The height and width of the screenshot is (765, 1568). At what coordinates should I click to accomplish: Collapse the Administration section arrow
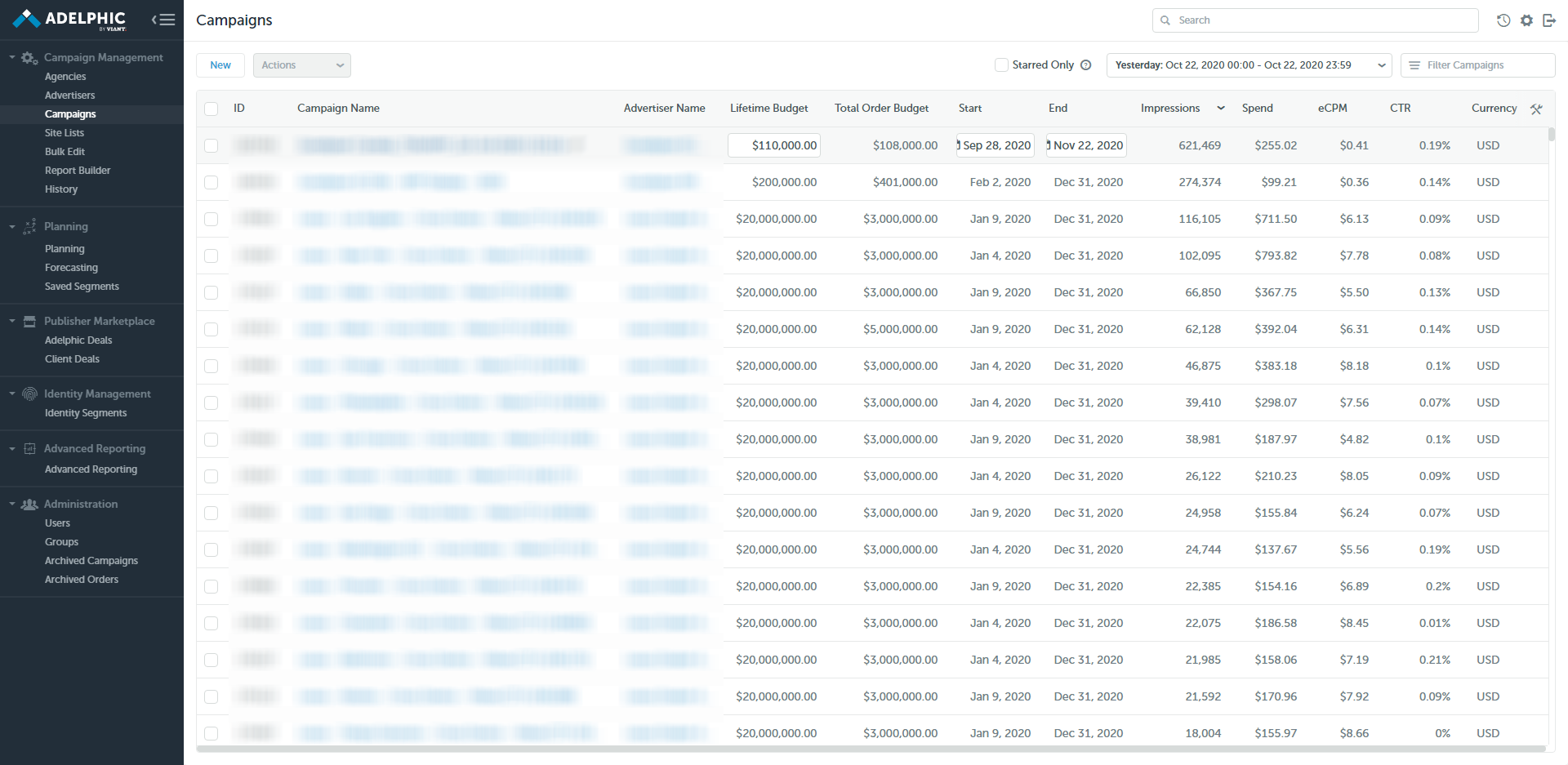[12, 504]
